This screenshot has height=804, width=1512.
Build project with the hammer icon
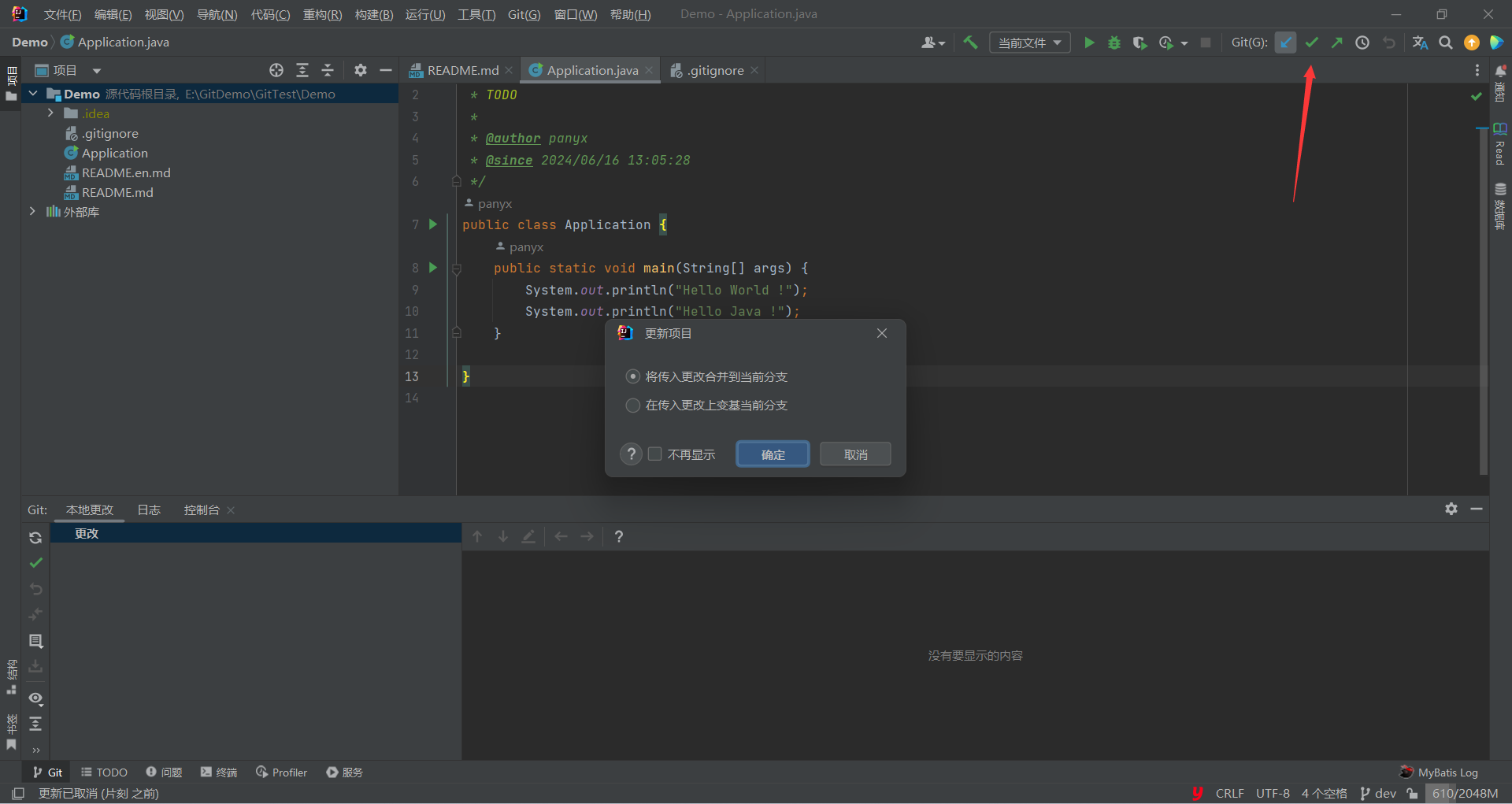pos(970,43)
